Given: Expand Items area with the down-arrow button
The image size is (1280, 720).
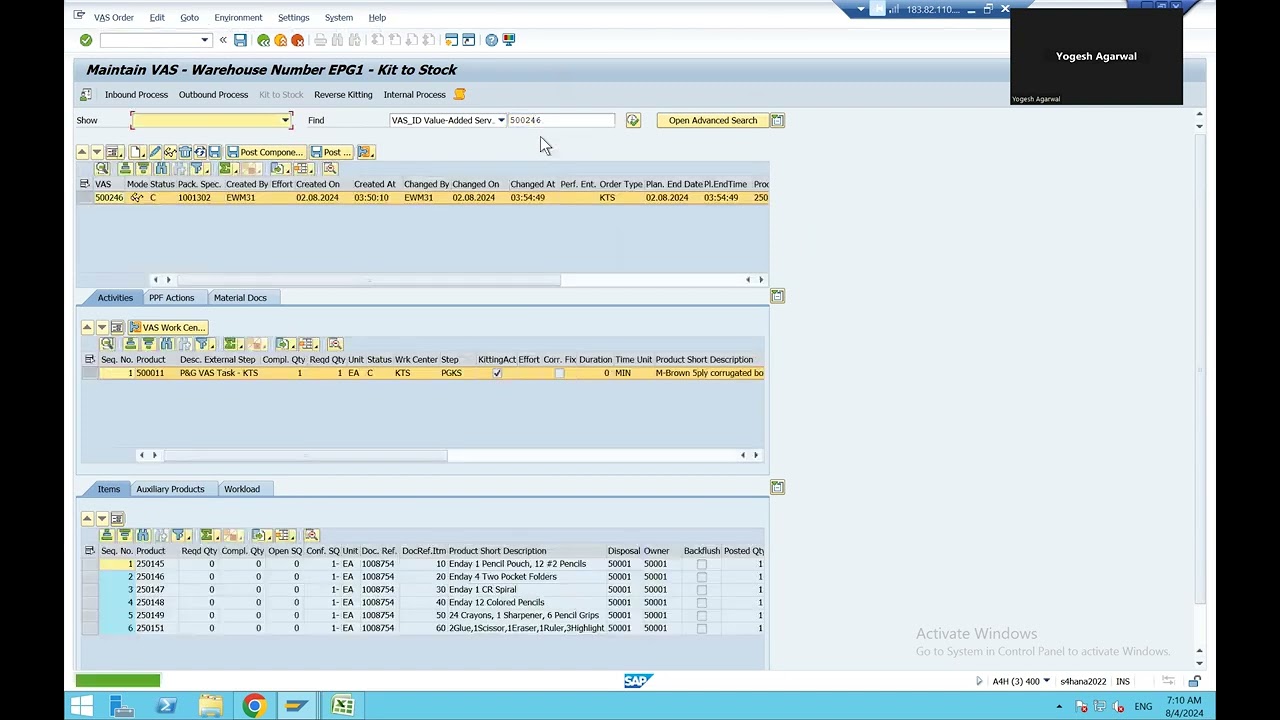Looking at the screenshot, I should (102, 518).
